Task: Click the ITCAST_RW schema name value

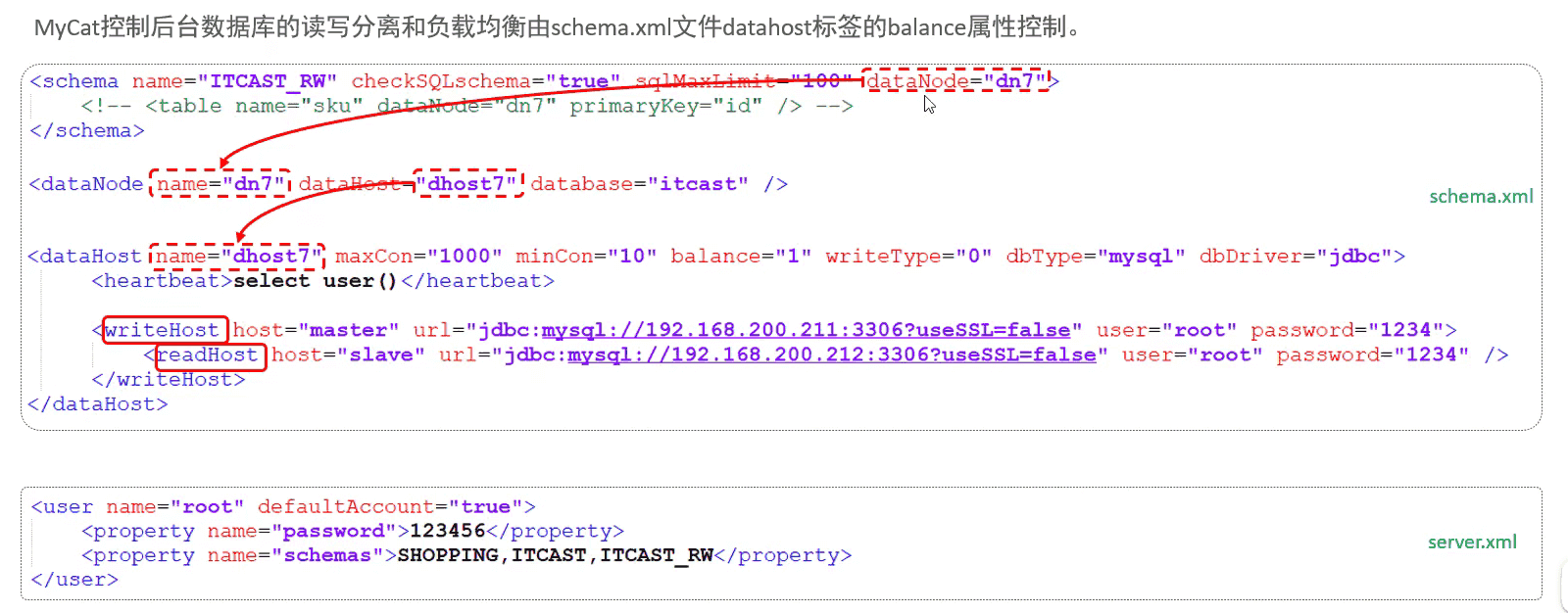Action: (268, 81)
